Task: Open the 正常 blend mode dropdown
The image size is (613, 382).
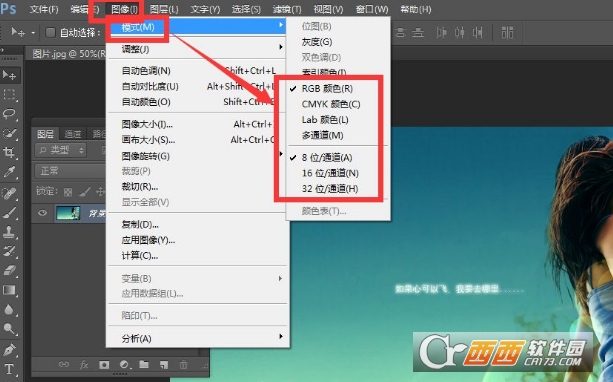Action: 70,171
